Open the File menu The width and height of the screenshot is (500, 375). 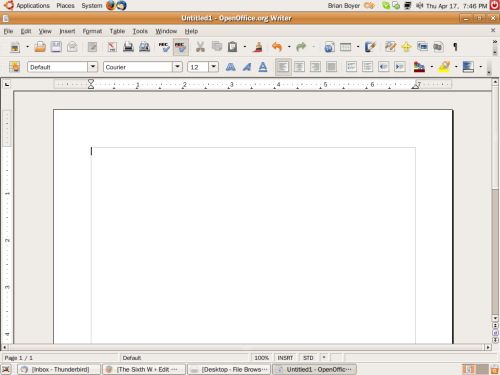click(x=9, y=31)
